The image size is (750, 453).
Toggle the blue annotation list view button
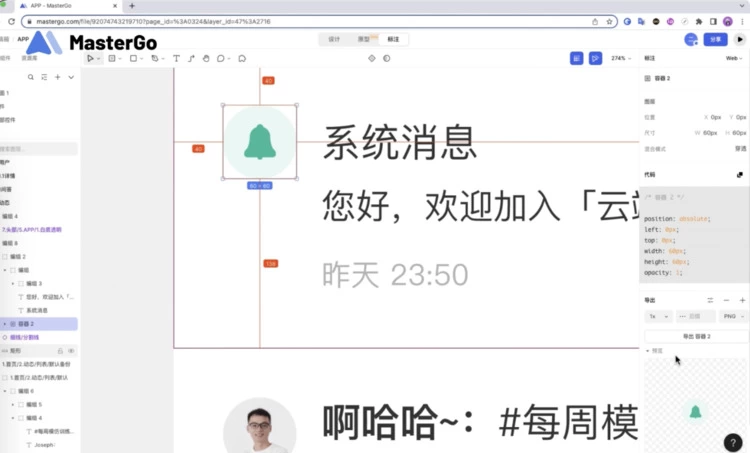click(x=577, y=59)
